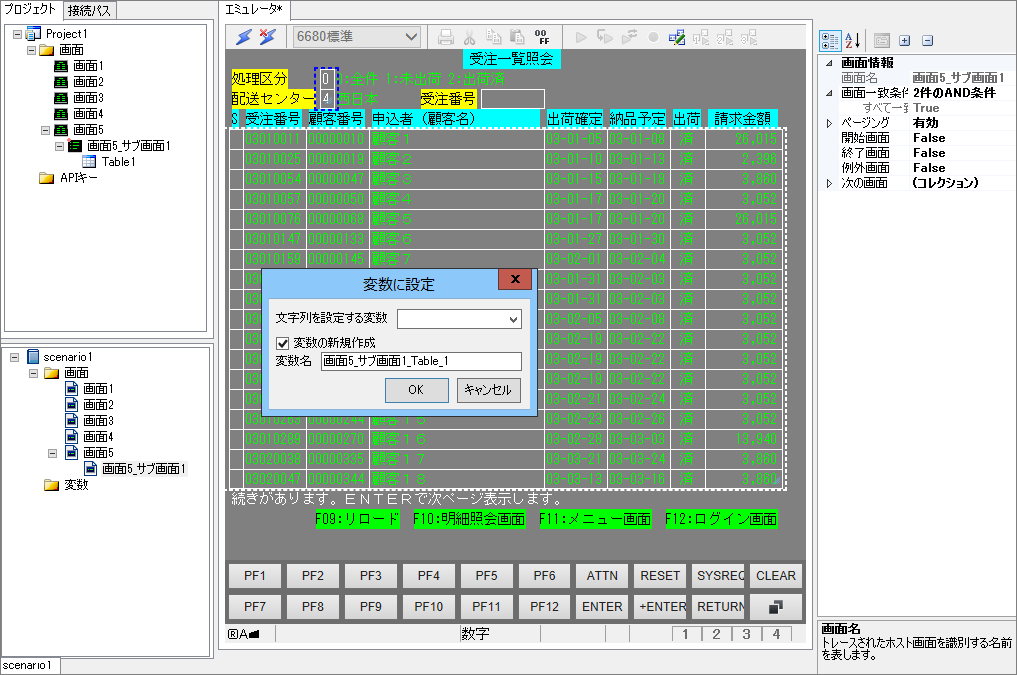Uncheck the 変数の新規作成 checkbox
Screen dimensions: 1017x675
click(282, 343)
